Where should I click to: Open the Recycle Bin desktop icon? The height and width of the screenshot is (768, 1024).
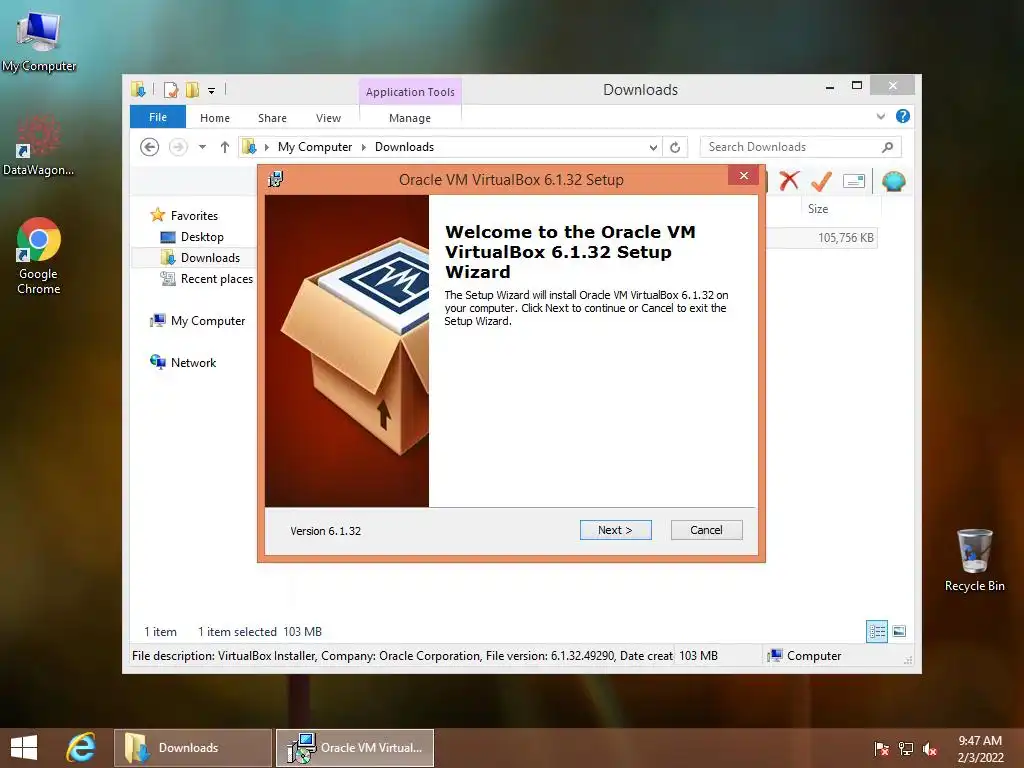(974, 560)
